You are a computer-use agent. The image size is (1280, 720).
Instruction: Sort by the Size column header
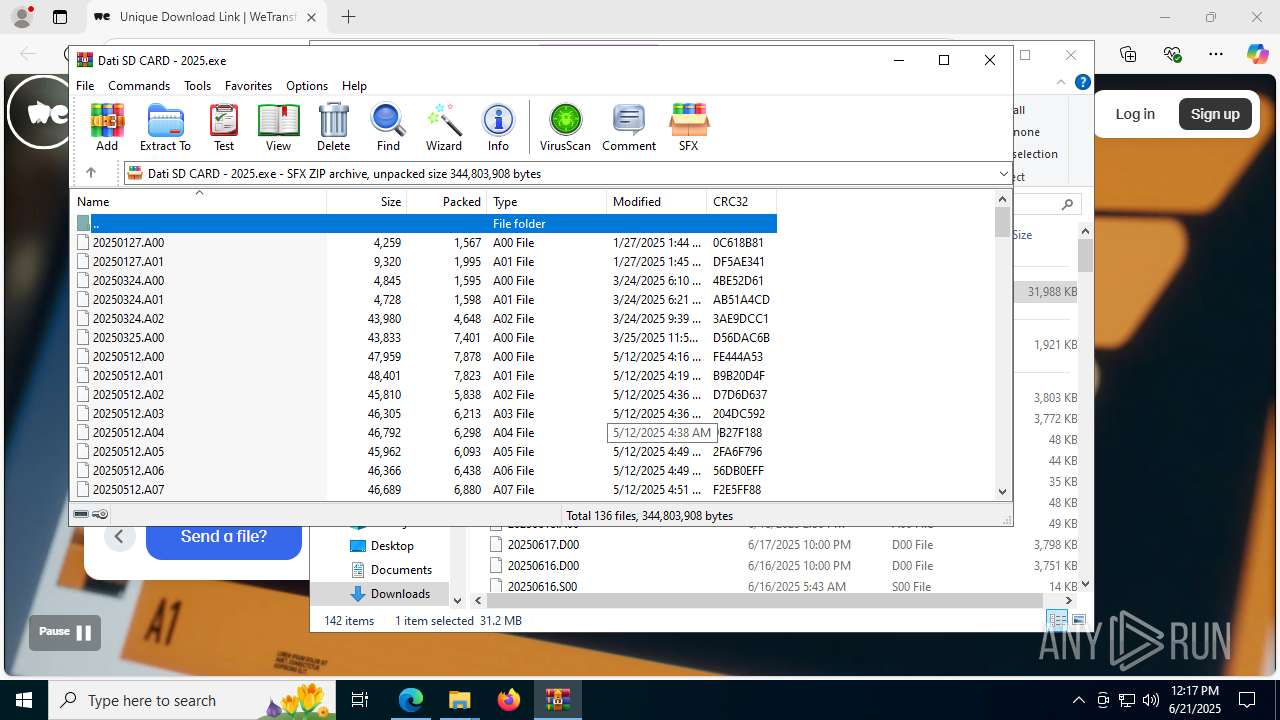(x=367, y=201)
